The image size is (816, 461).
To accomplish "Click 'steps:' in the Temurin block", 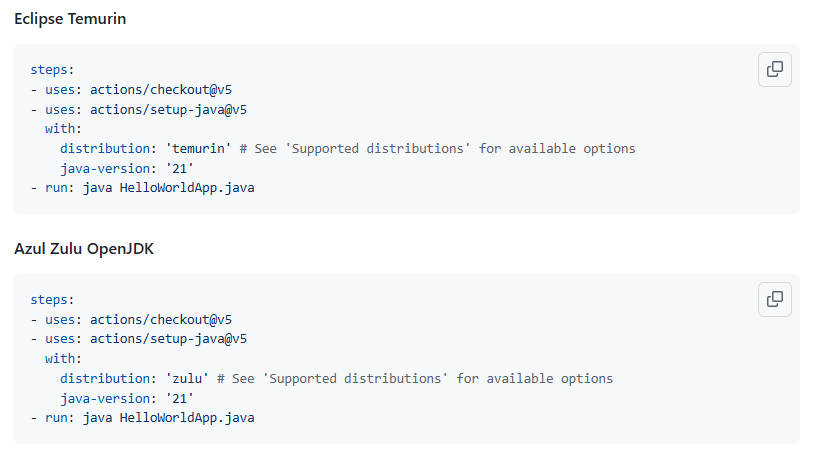I will pyautogui.click(x=52, y=70).
